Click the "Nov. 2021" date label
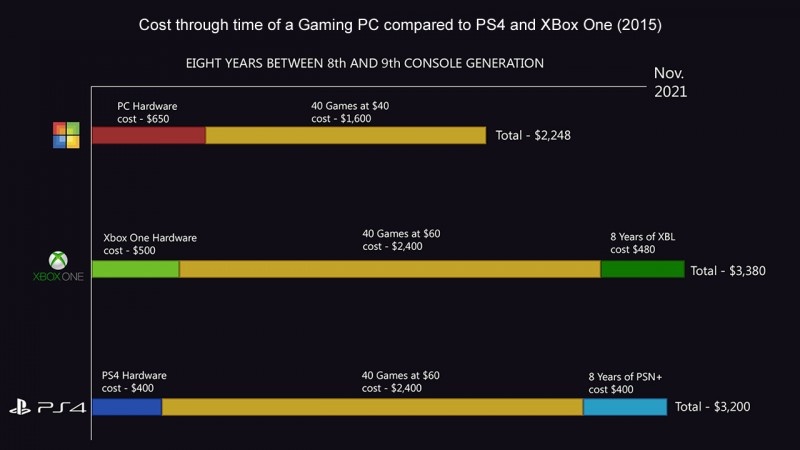The width and height of the screenshot is (800, 450). tap(670, 82)
